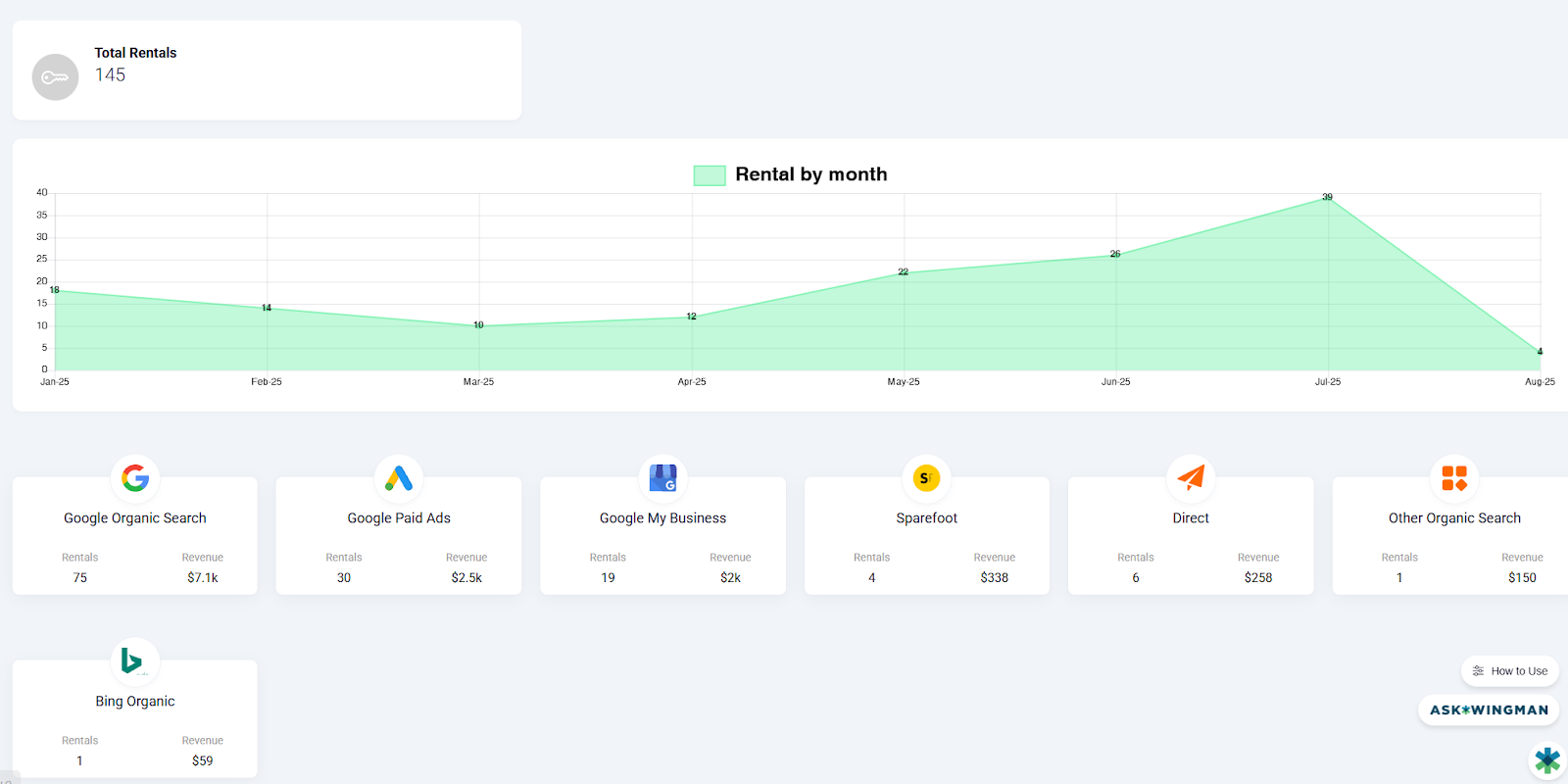Click the Google My Business storefront icon
Screen dimensions: 1568x784
tap(663, 478)
